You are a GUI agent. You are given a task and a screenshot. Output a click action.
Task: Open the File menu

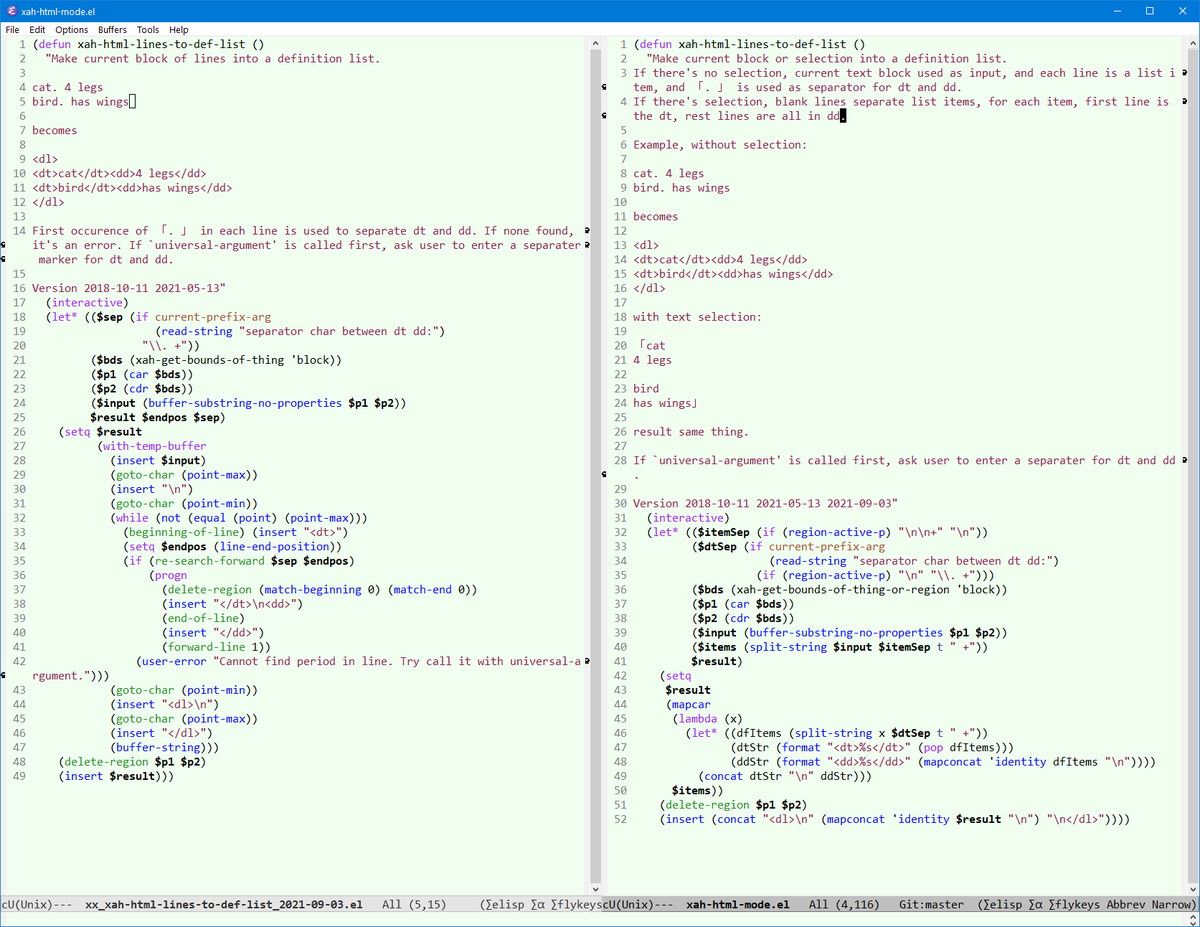coord(12,30)
